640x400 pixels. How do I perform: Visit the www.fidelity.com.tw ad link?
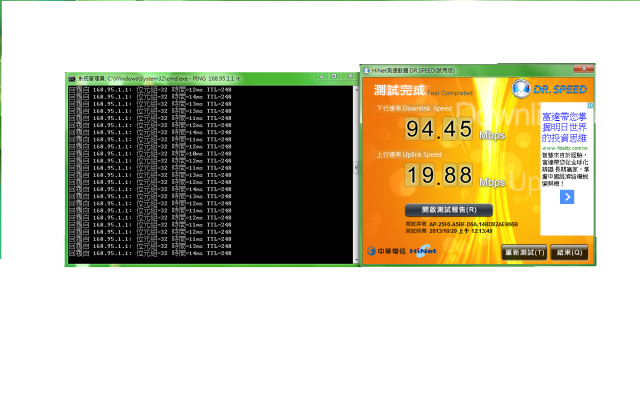(x=564, y=148)
